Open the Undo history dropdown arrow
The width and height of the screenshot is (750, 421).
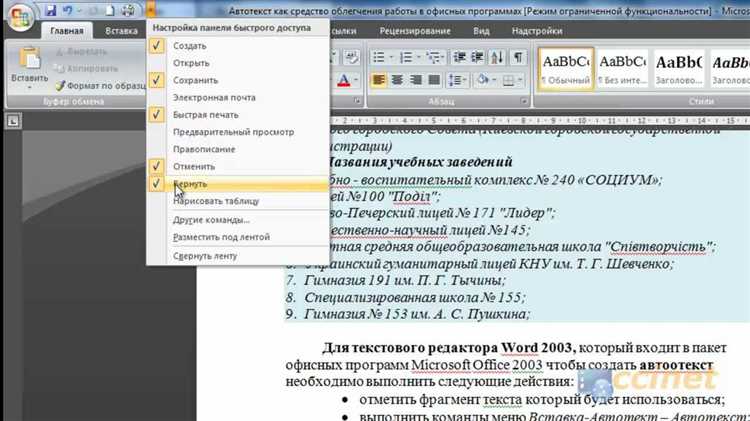(79, 11)
